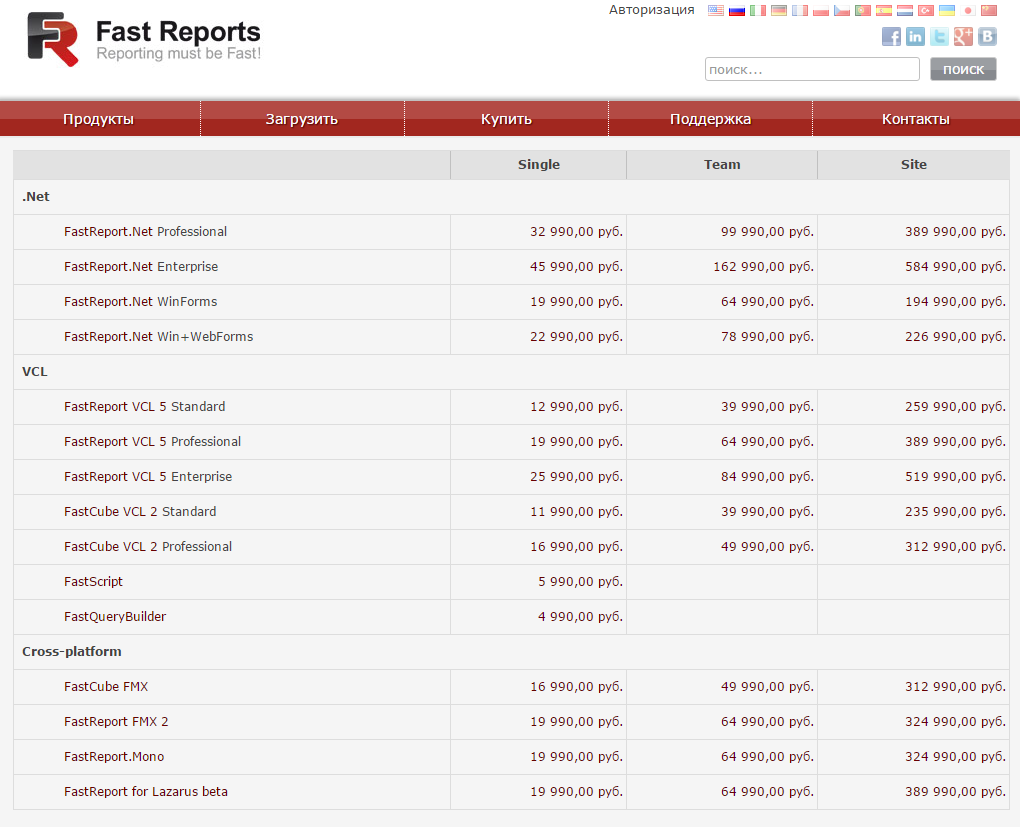Open the Продукты menu

pos(99,119)
